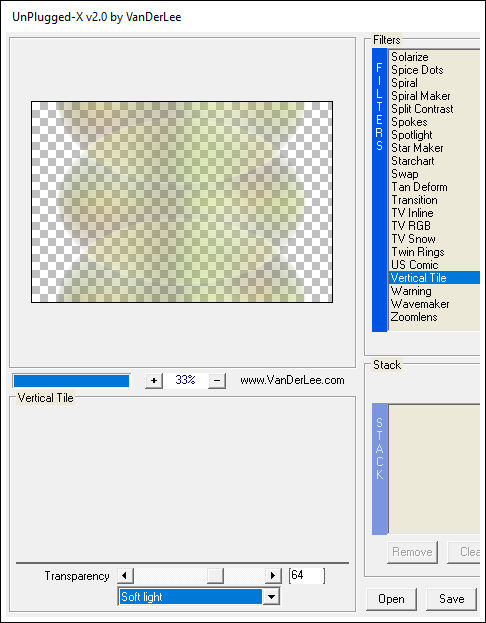Open the blend mode dropdown arrow
The height and width of the screenshot is (623, 486).
click(x=271, y=597)
